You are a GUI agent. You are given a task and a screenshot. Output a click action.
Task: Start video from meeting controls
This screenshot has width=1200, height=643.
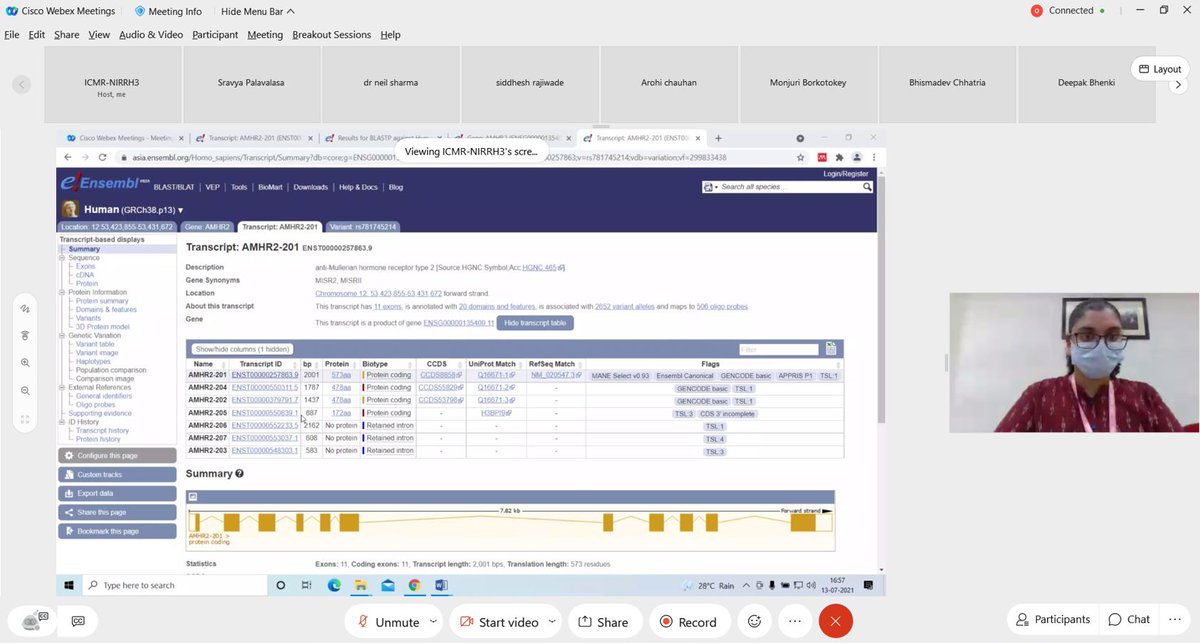499,621
